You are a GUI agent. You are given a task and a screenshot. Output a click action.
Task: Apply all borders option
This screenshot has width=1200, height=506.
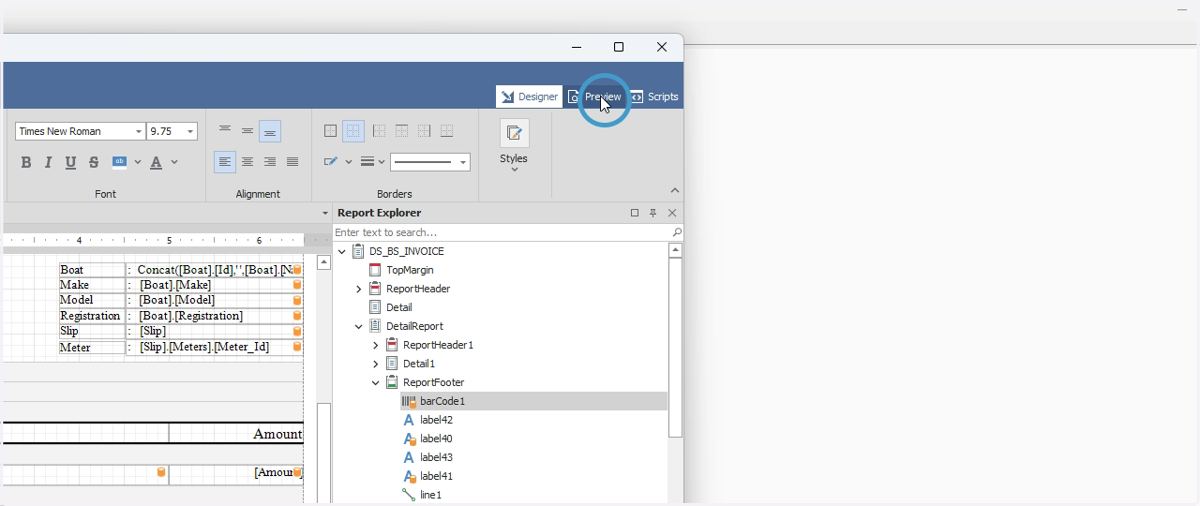tap(331, 131)
